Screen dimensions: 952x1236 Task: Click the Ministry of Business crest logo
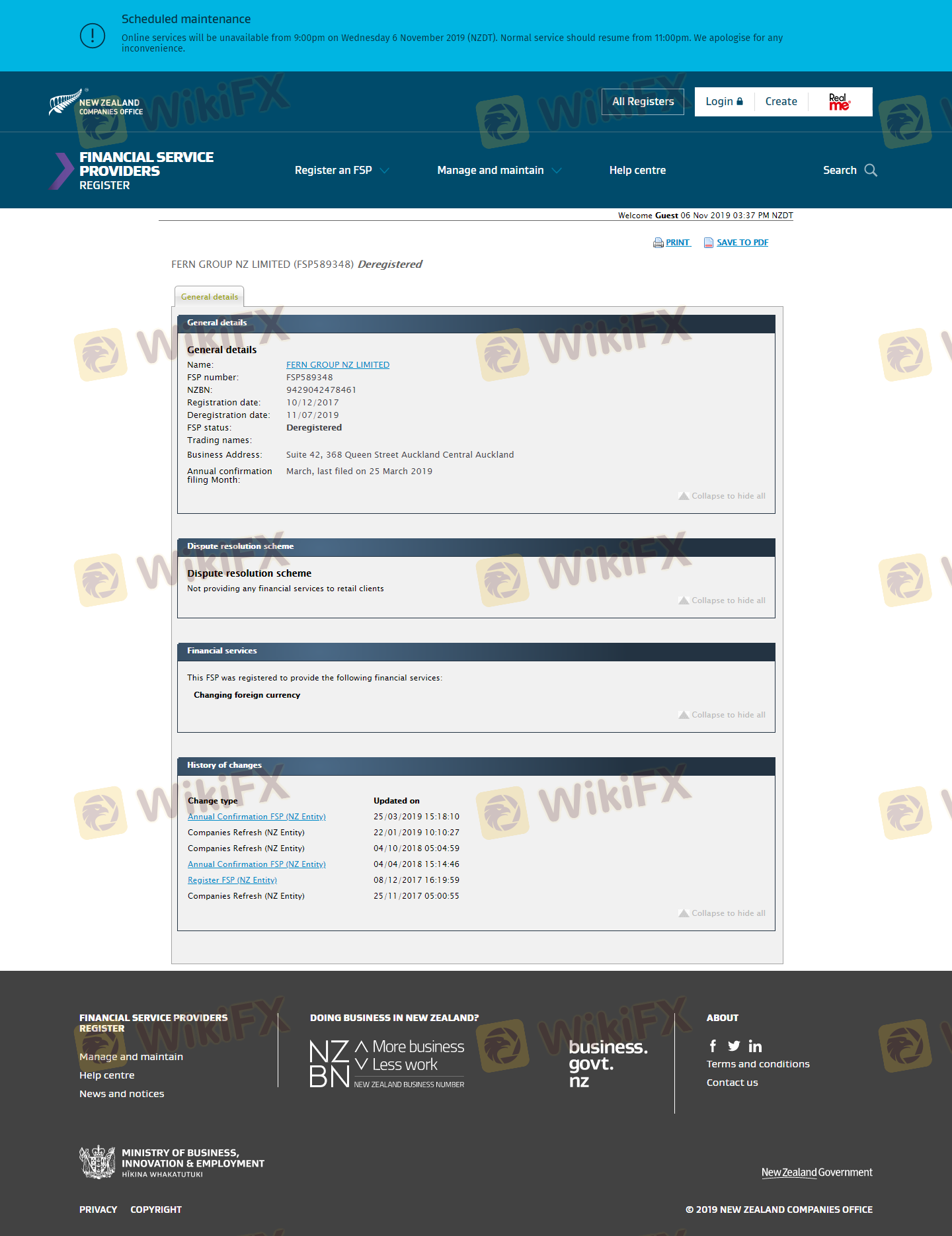coord(97,1162)
